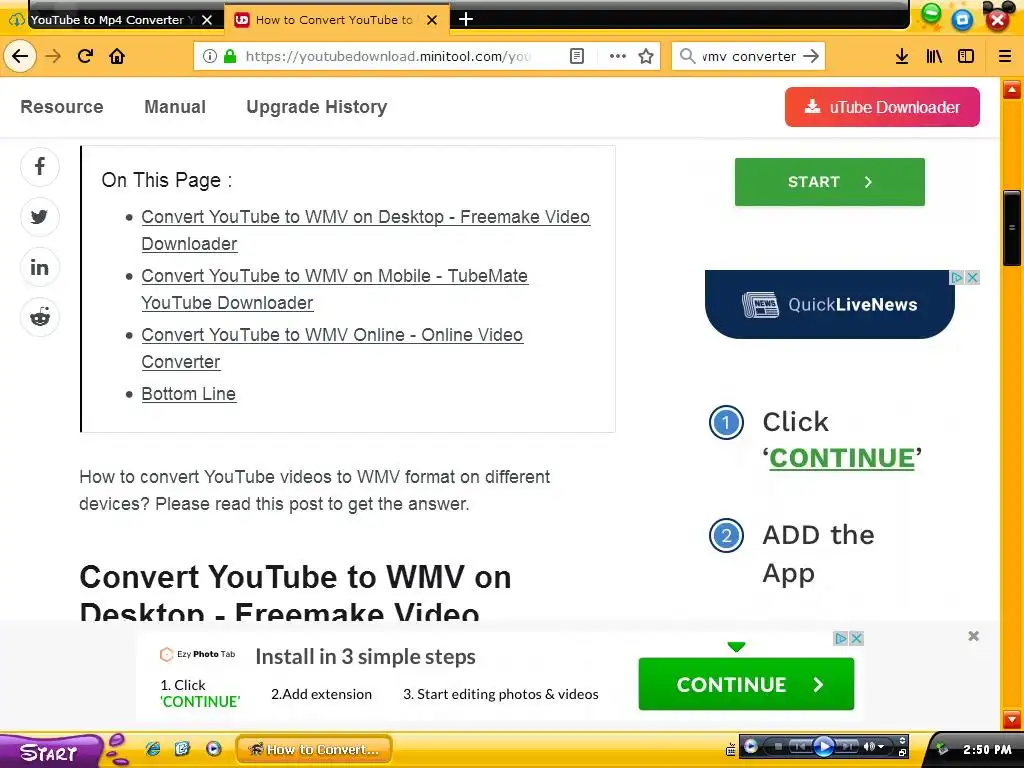Open the hamburger application menu
The height and width of the screenshot is (768, 1024).
point(1005,56)
